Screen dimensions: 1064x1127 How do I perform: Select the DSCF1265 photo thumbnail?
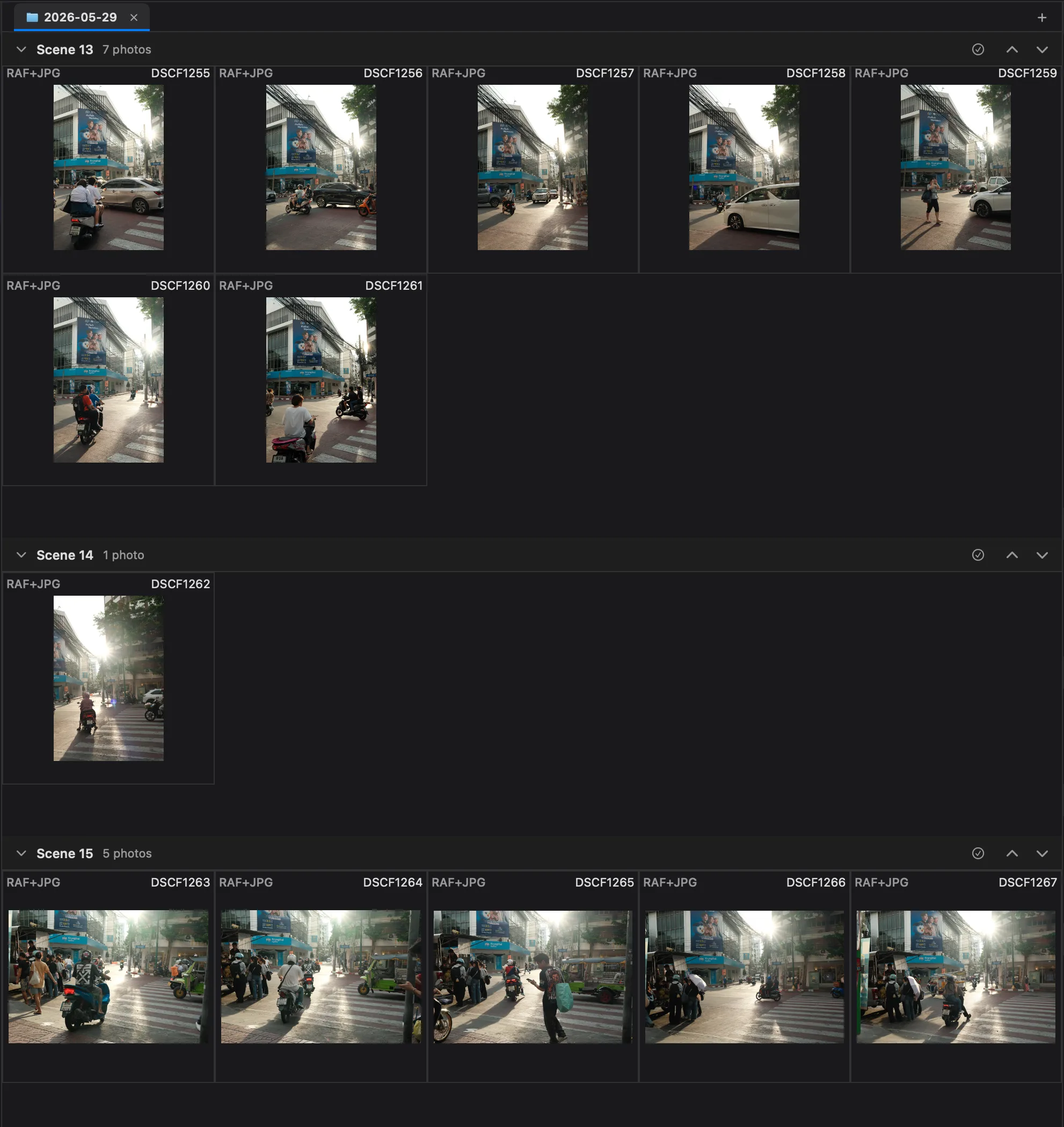point(533,977)
